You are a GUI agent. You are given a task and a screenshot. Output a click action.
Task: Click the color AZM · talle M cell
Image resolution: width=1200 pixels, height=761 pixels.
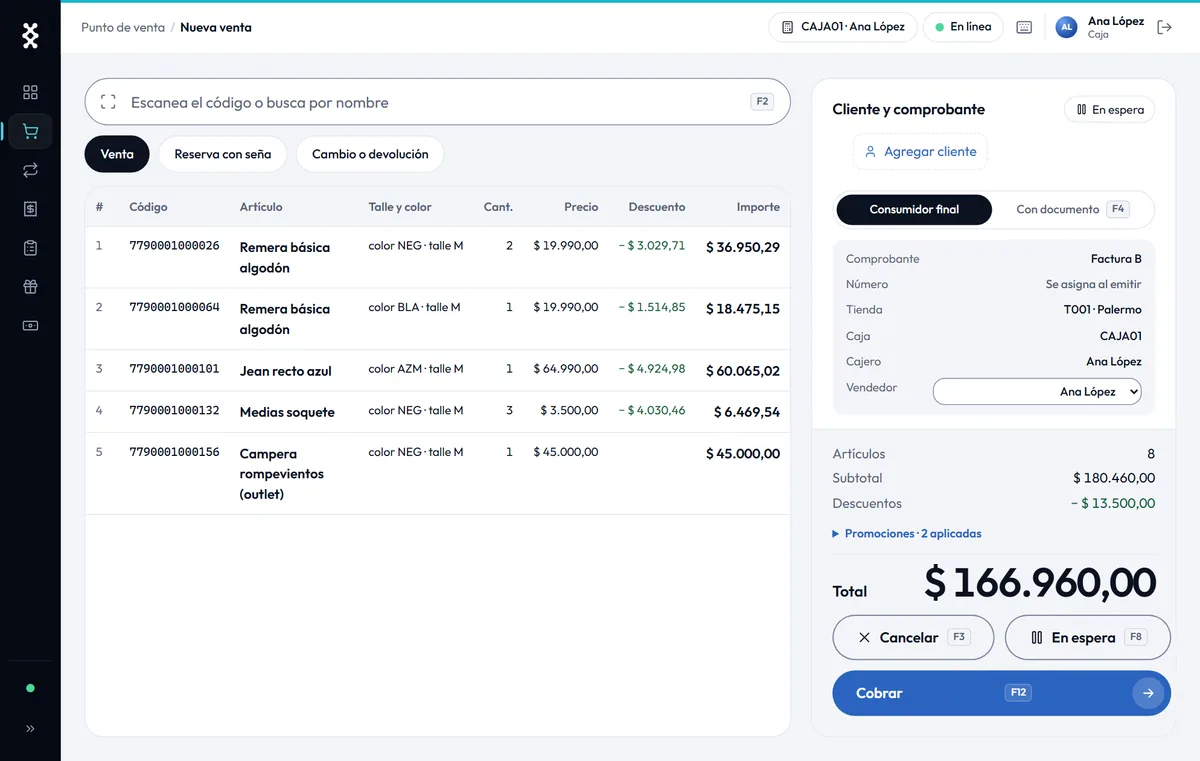416,369
